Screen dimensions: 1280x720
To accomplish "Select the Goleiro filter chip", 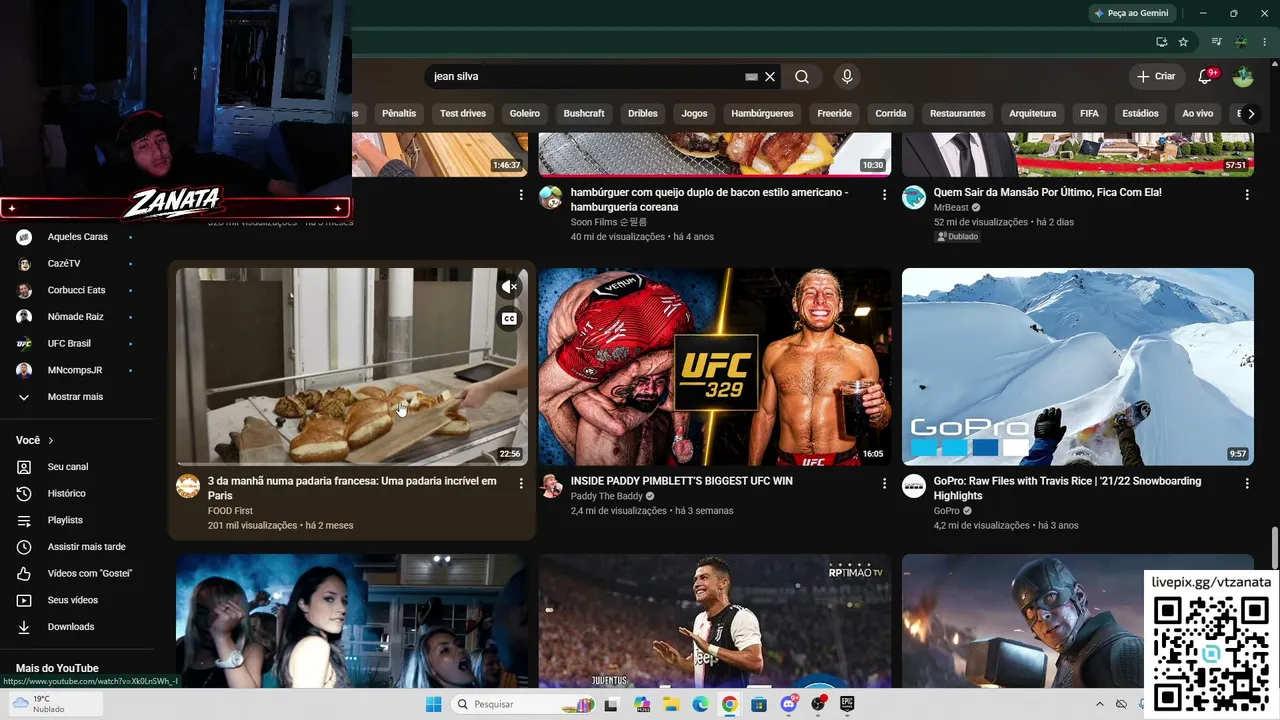I will tap(525, 114).
